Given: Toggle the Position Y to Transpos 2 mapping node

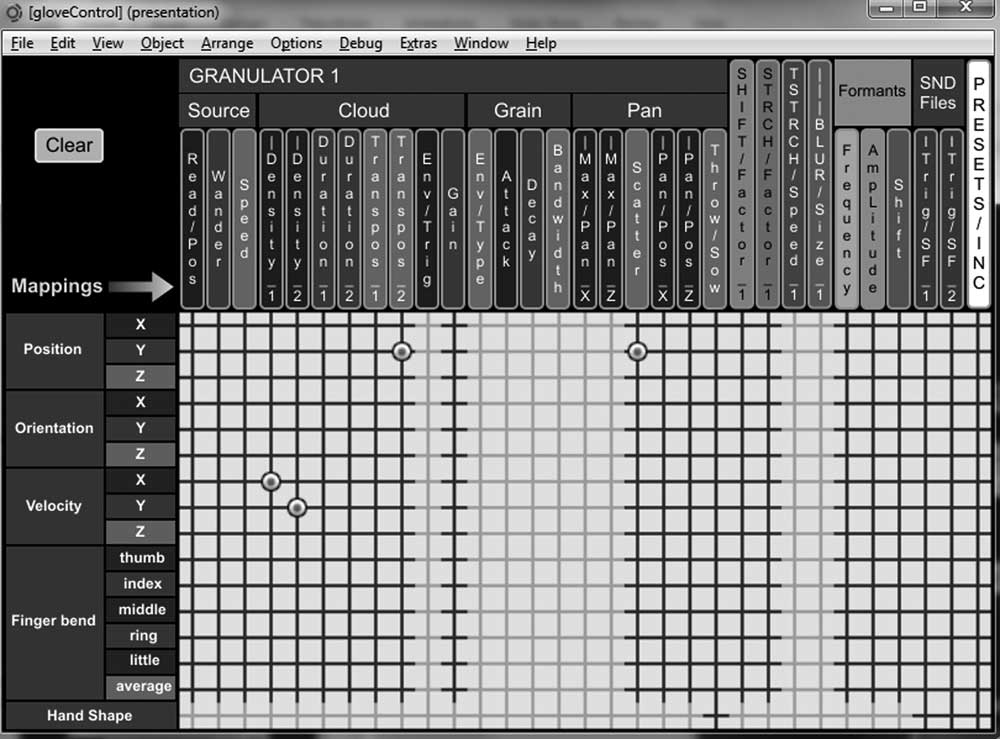Looking at the screenshot, I should (401, 351).
